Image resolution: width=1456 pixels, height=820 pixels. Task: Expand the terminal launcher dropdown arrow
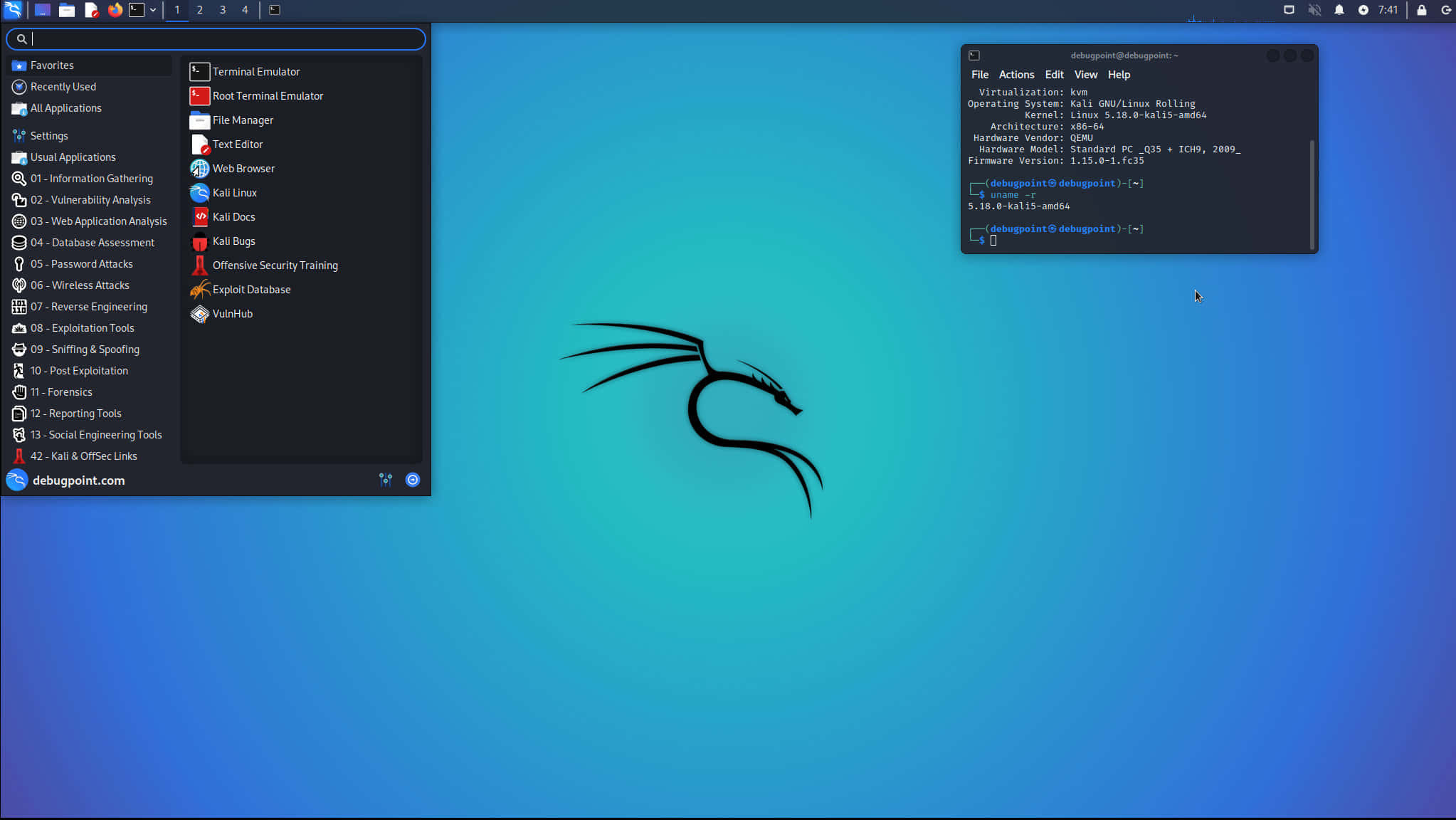pos(153,10)
